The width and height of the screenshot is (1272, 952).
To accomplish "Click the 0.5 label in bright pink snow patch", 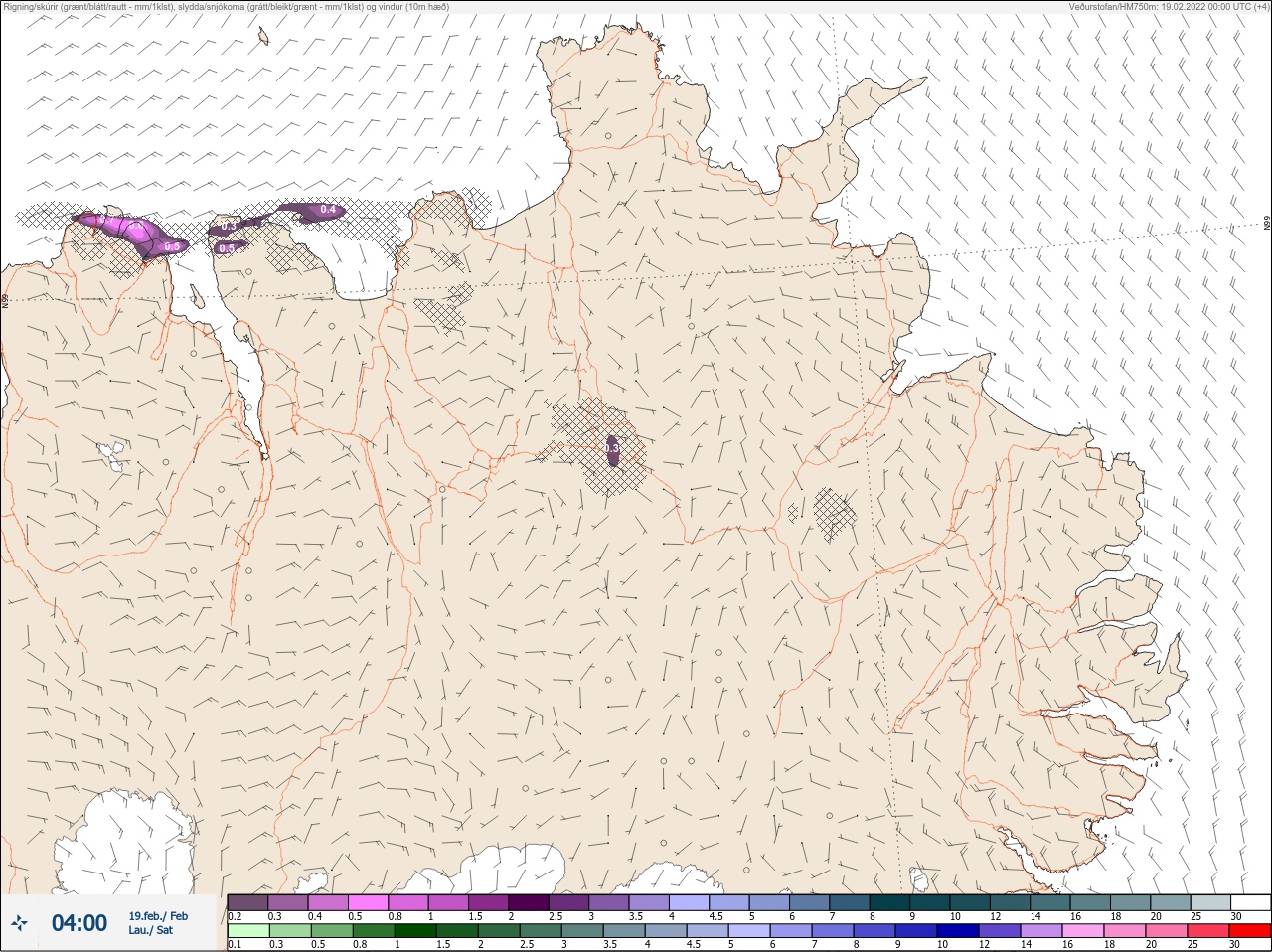I will (x=171, y=246).
